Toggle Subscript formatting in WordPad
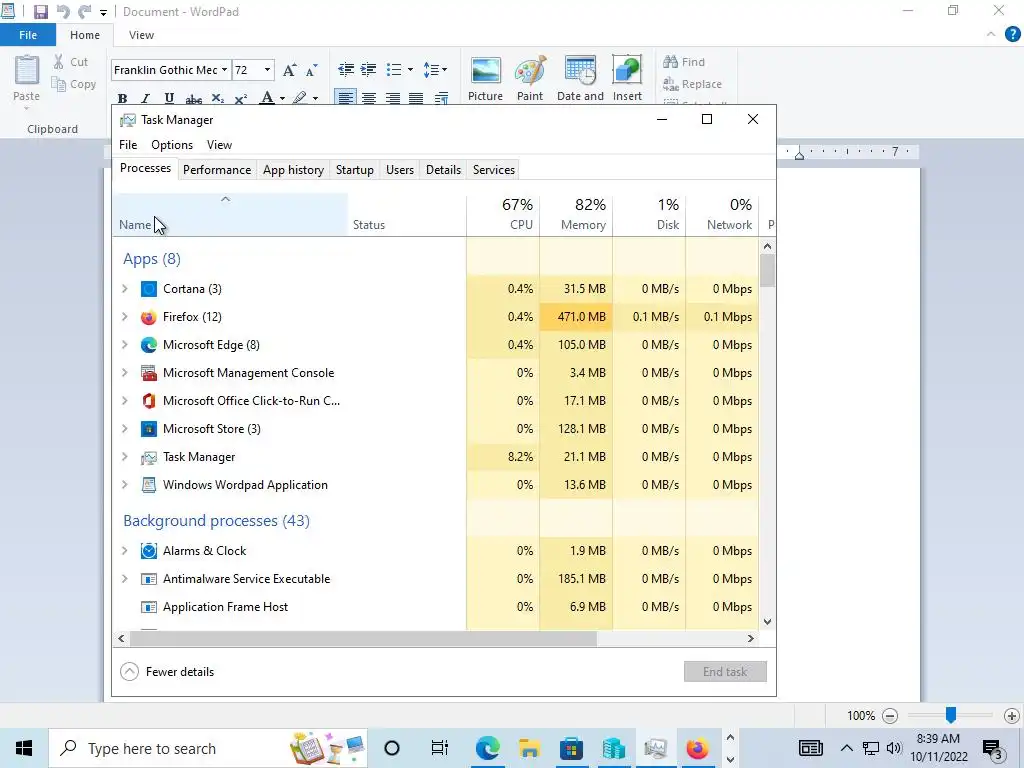Image resolution: width=1024 pixels, height=768 pixels. tap(217, 99)
